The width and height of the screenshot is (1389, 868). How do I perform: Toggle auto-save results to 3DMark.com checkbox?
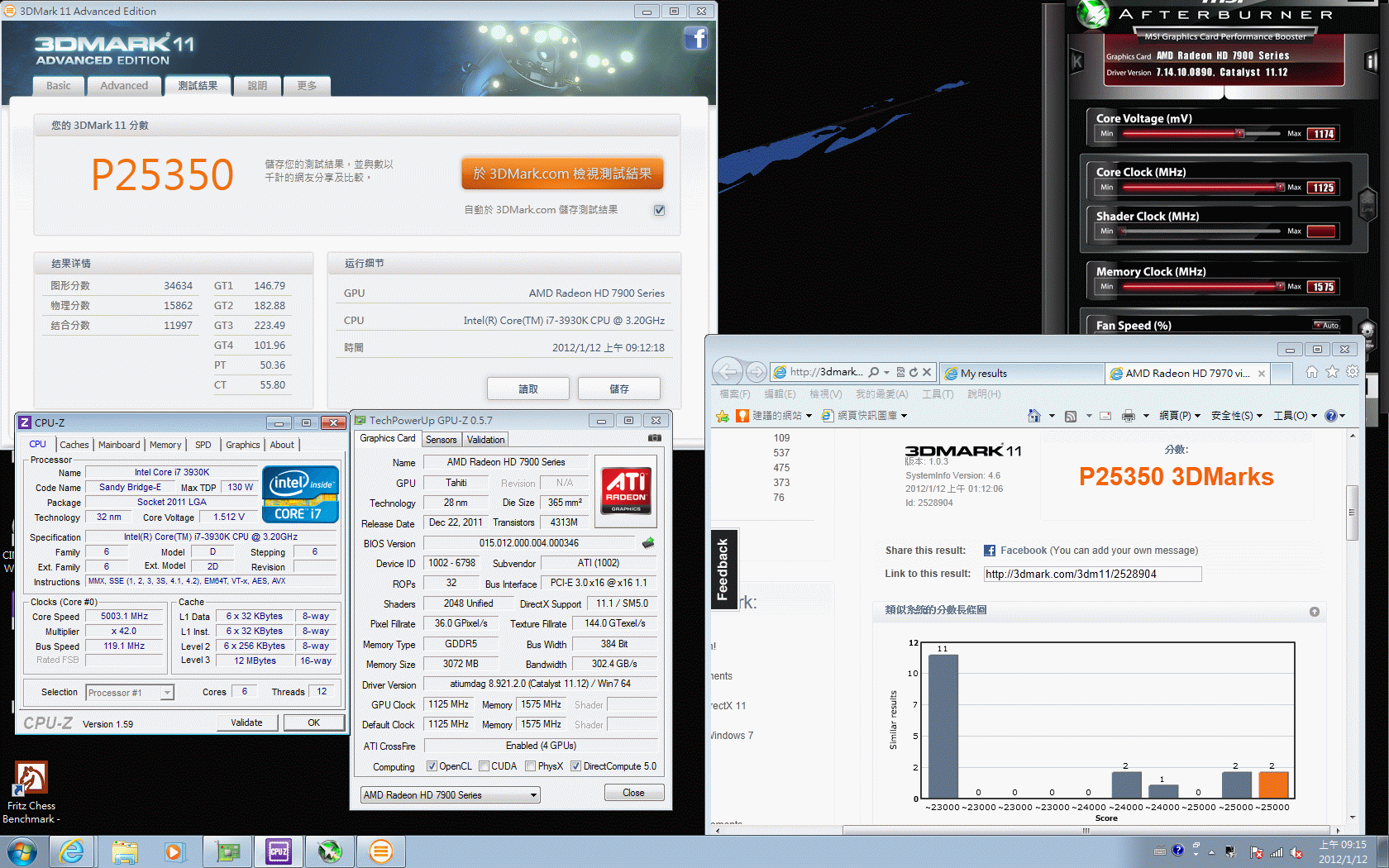click(660, 210)
